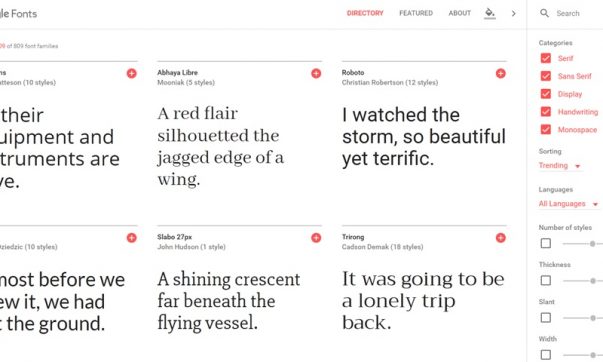Add Abhaya Libre font with plus icon
This screenshot has width=603, height=362.
click(316, 73)
